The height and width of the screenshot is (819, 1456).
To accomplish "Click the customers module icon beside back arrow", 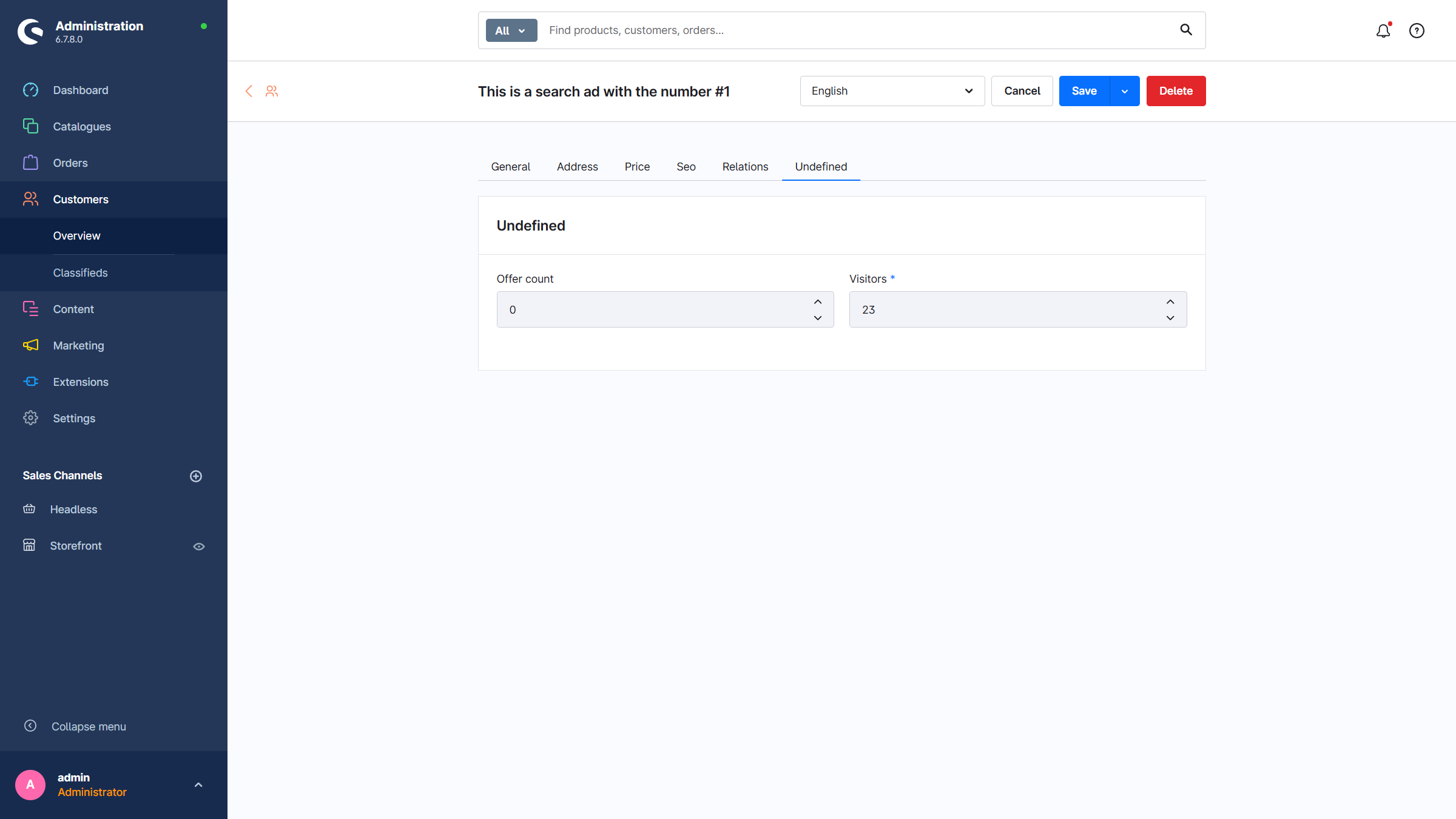I will pos(272,91).
